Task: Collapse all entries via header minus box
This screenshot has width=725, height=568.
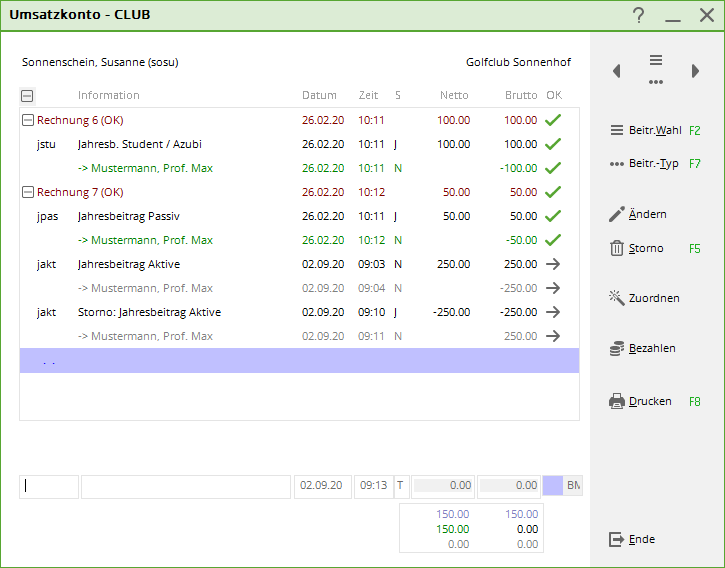Action: tap(27, 96)
